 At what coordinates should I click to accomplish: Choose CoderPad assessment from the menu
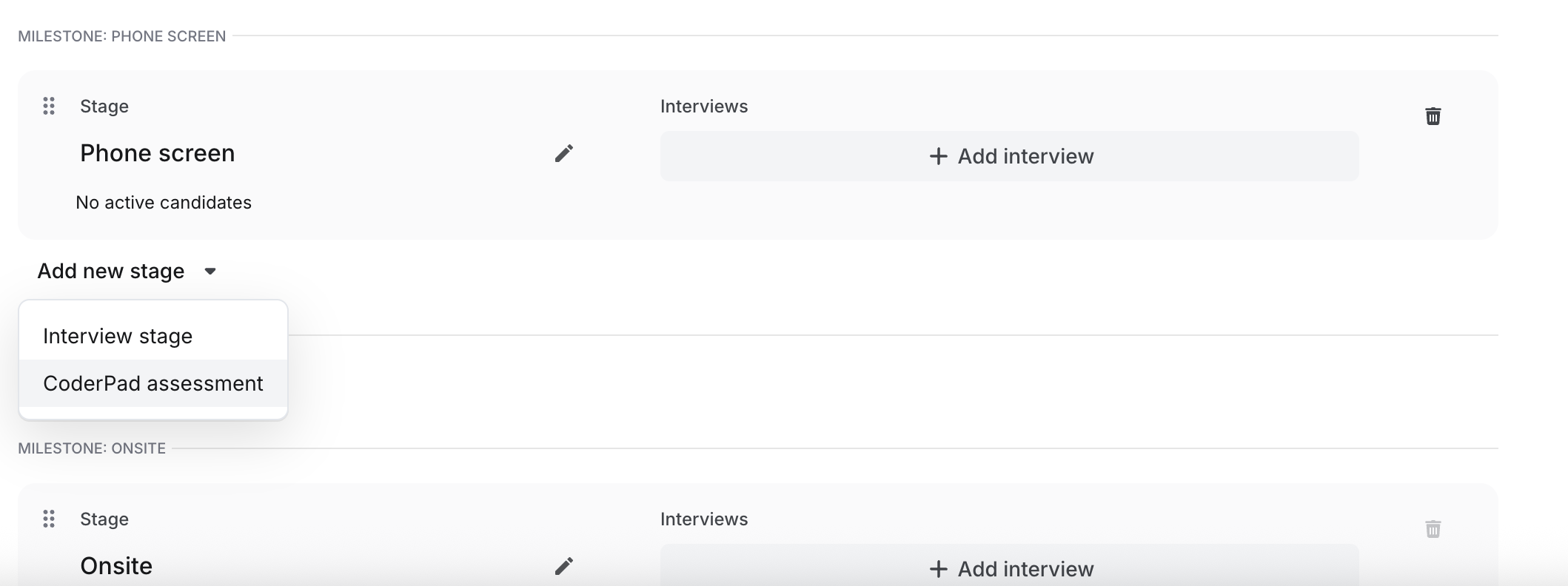point(152,383)
